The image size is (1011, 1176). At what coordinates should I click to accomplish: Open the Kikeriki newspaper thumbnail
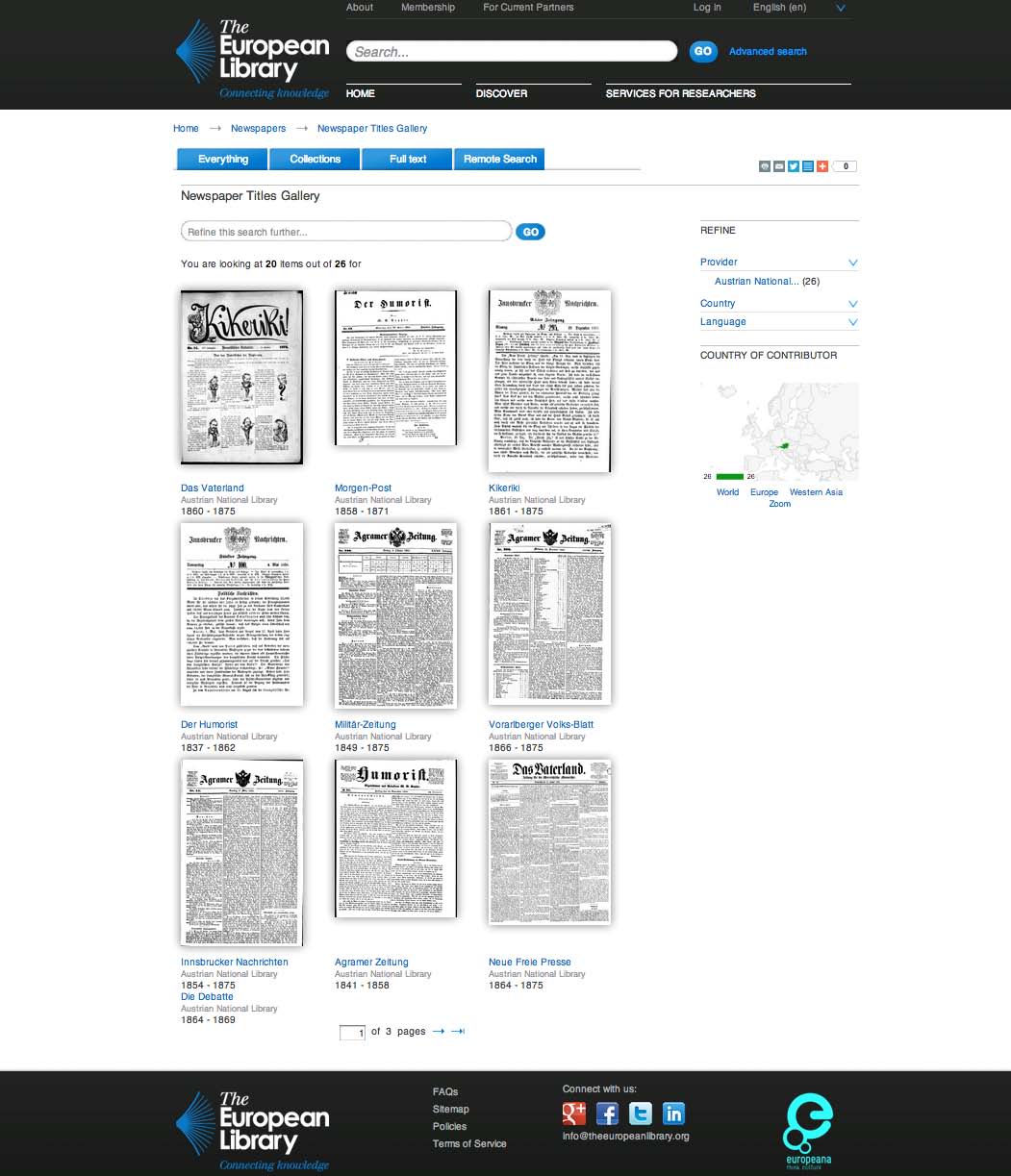pyautogui.click(x=549, y=381)
